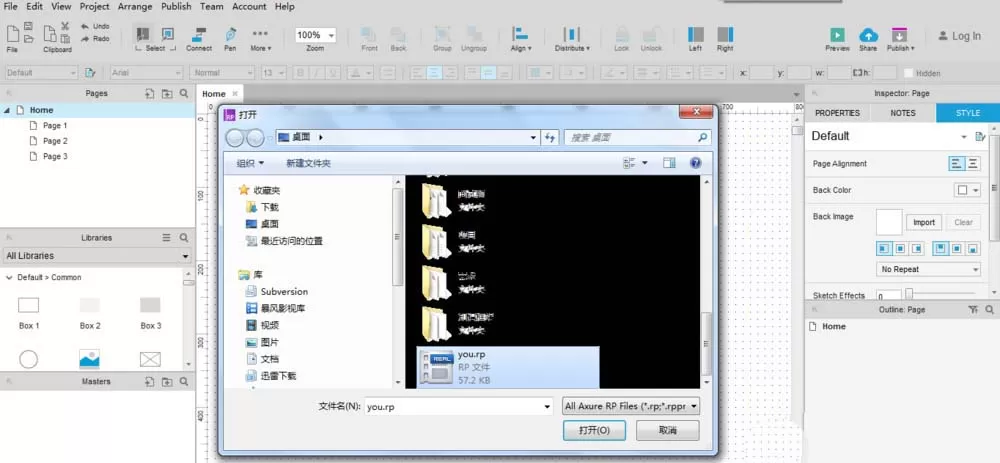This screenshot has height=463, width=1000.
Task: Switch to the NOTES tab
Action: 903,113
